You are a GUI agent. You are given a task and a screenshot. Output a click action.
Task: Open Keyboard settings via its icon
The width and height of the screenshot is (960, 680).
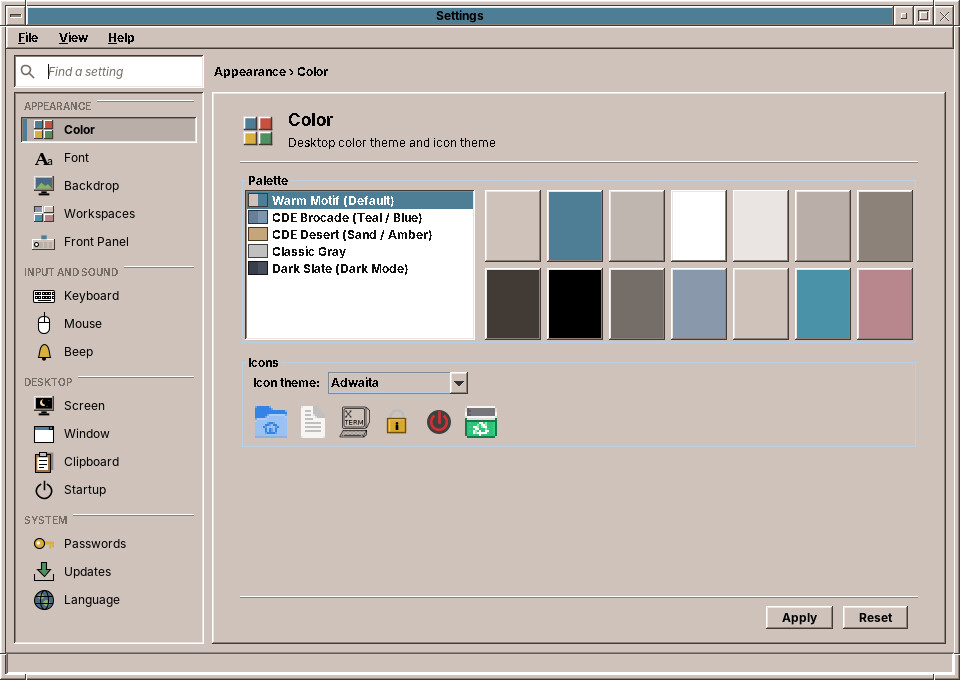(x=43, y=296)
